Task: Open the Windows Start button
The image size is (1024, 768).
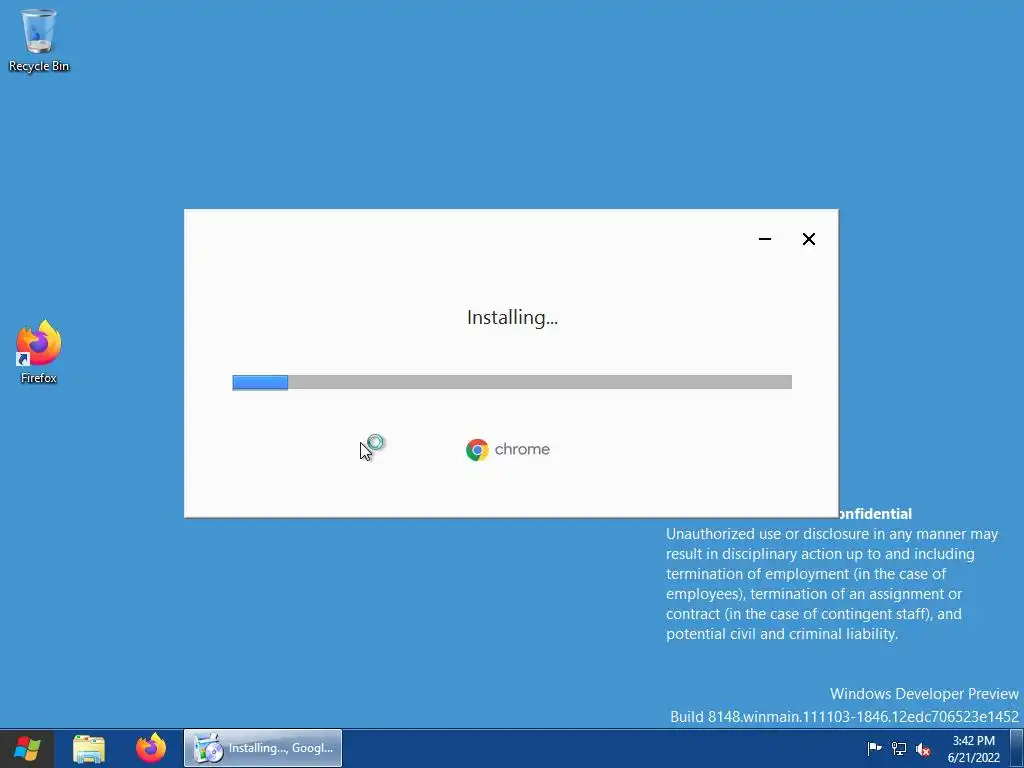Action: pyautogui.click(x=27, y=748)
